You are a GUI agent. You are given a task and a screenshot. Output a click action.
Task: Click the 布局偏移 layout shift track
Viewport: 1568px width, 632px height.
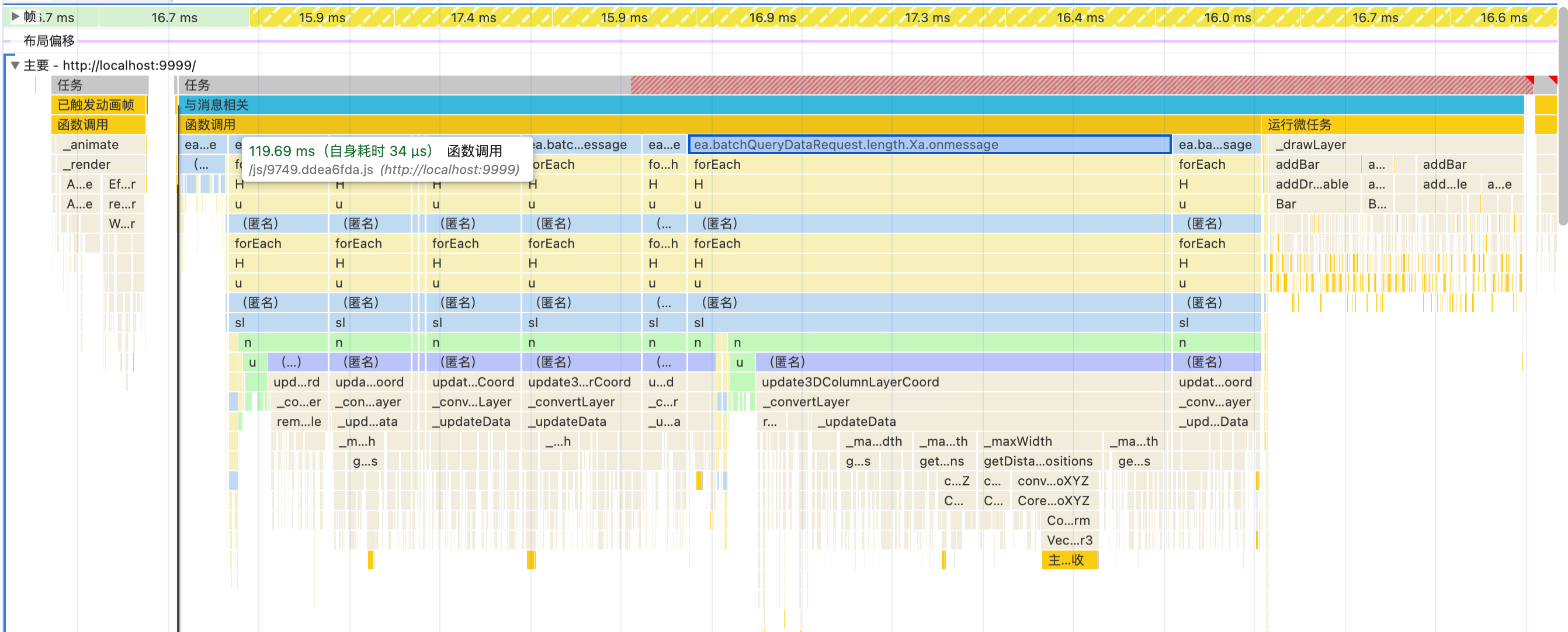click(x=48, y=41)
